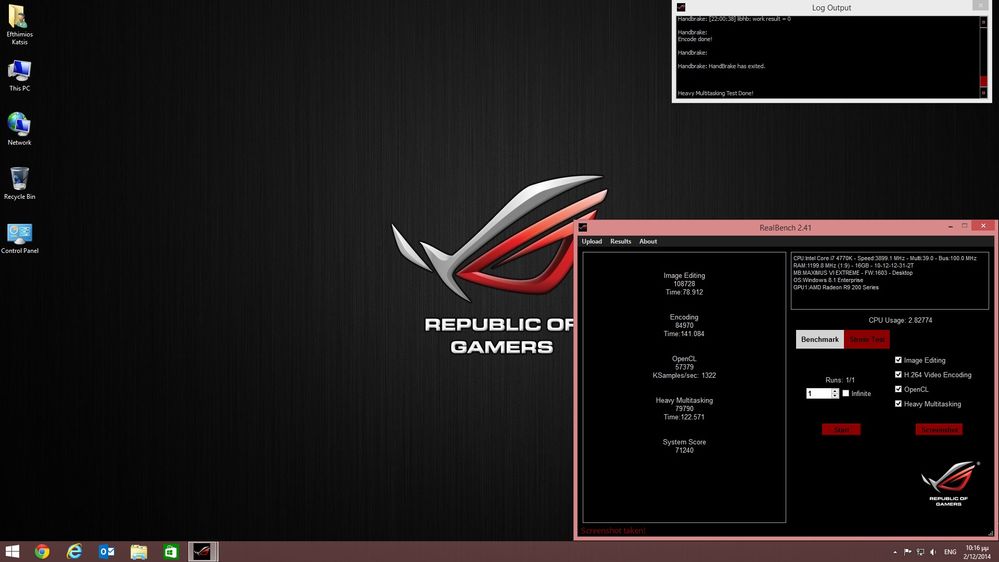The height and width of the screenshot is (562, 999).
Task: Open the Windows Start button
Action: pos(12,551)
